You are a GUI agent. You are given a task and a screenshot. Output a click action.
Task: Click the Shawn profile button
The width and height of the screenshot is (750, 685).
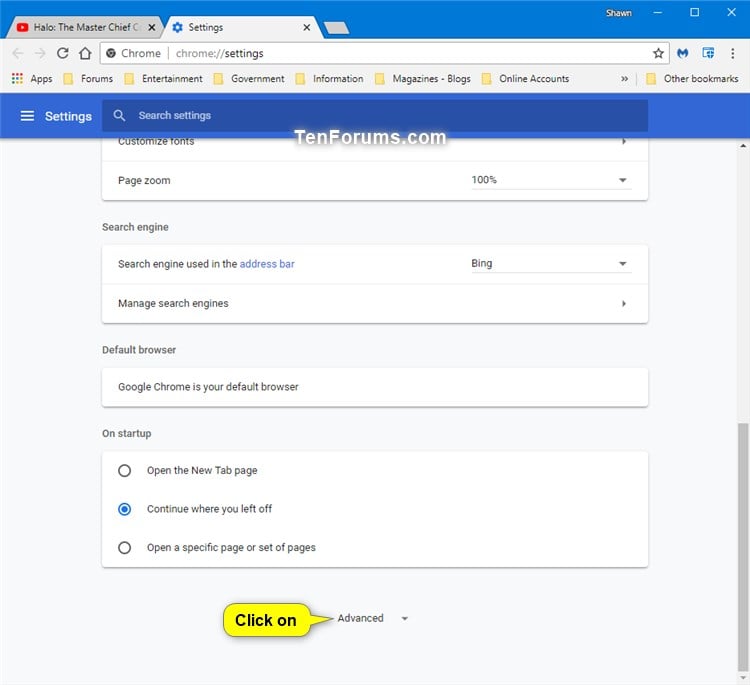618,13
